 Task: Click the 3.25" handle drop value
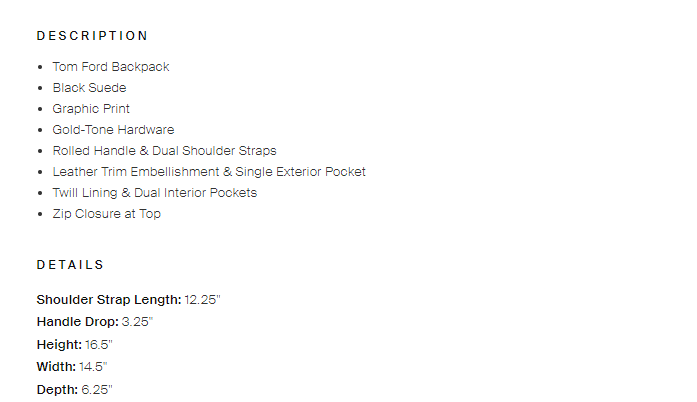pyautogui.click(x=138, y=322)
